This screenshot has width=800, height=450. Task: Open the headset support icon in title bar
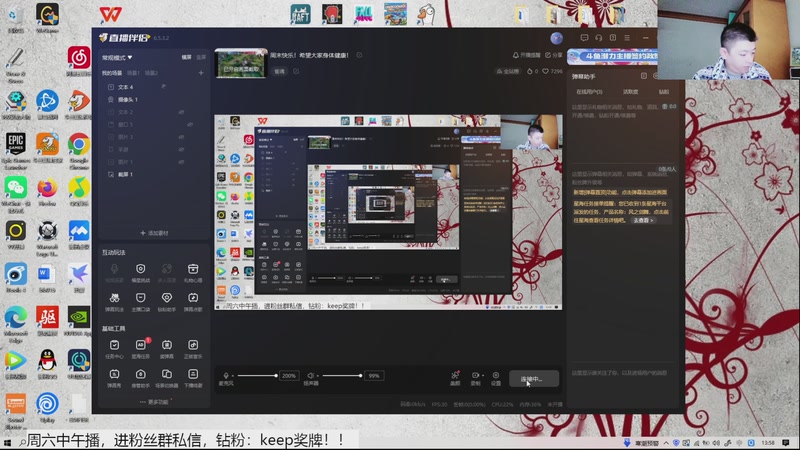[x=598, y=38]
